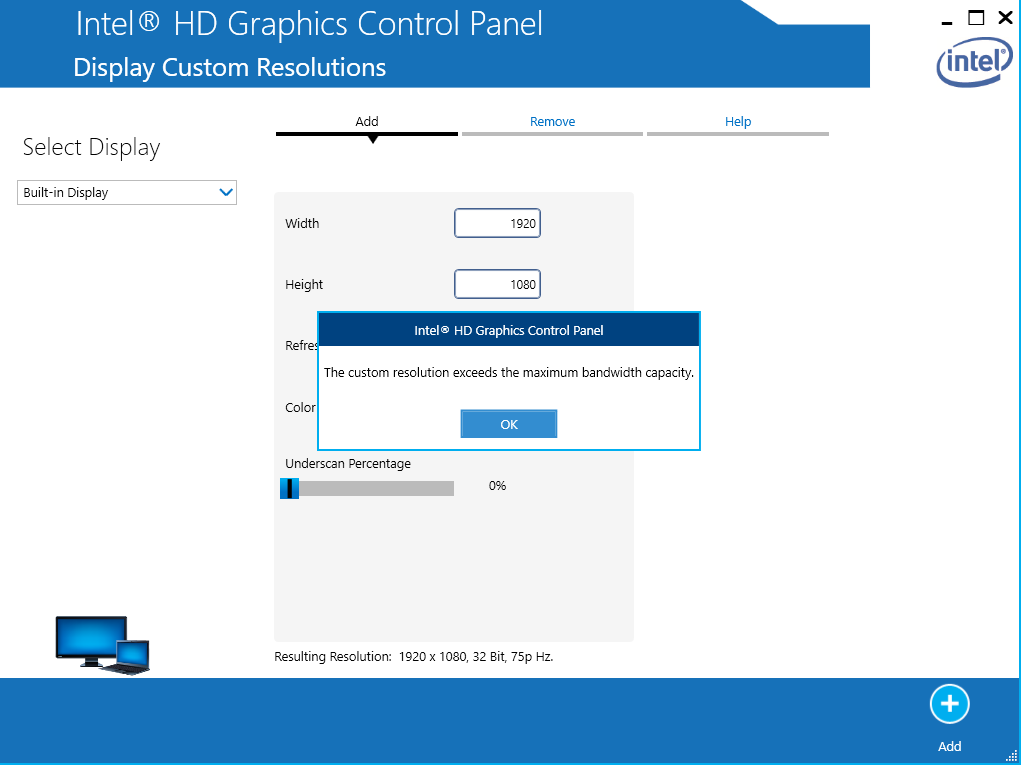Click the Width input field showing 1920
The image size is (1021, 765).
tap(497, 223)
